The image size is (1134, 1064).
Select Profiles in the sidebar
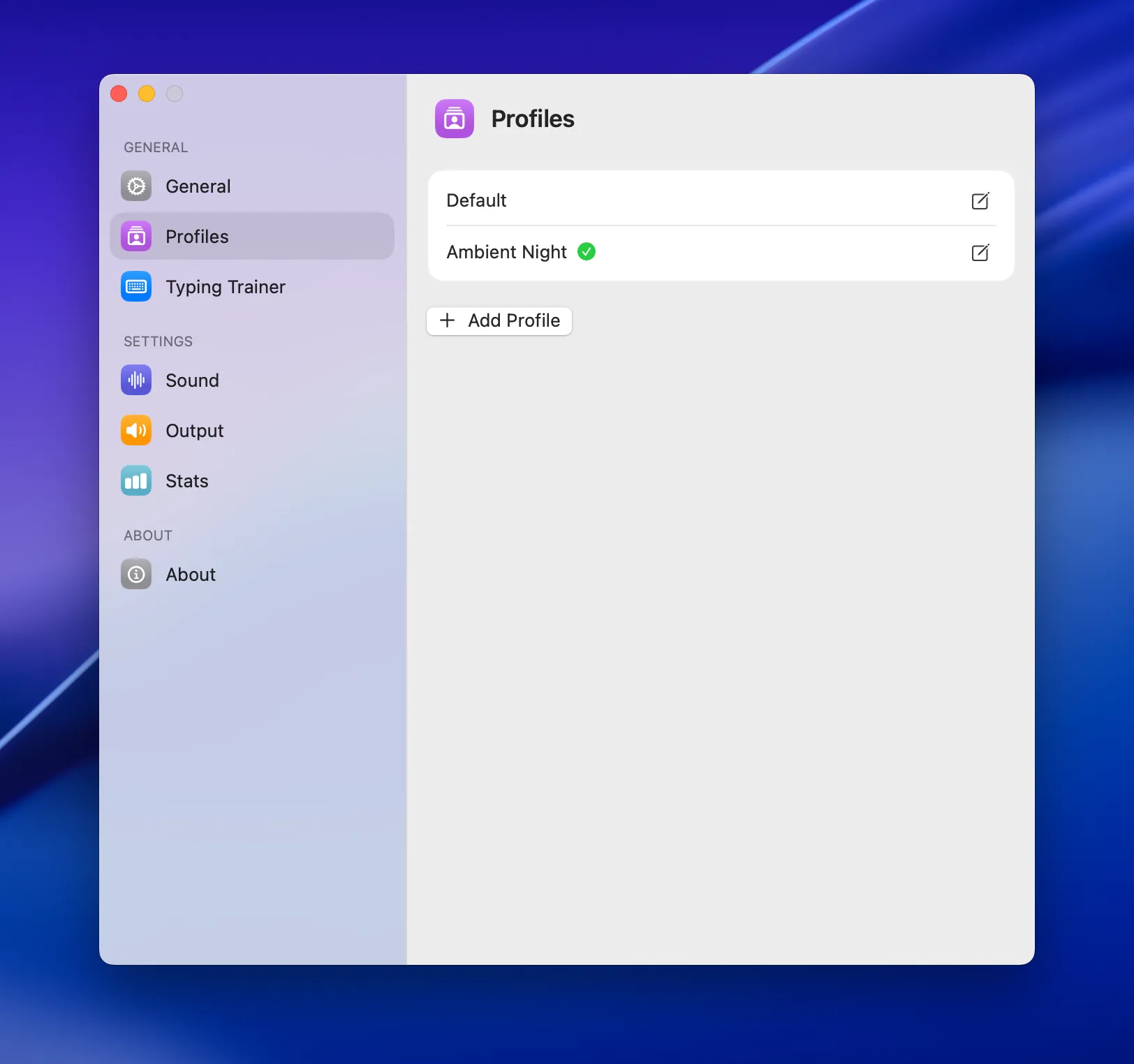coord(252,237)
